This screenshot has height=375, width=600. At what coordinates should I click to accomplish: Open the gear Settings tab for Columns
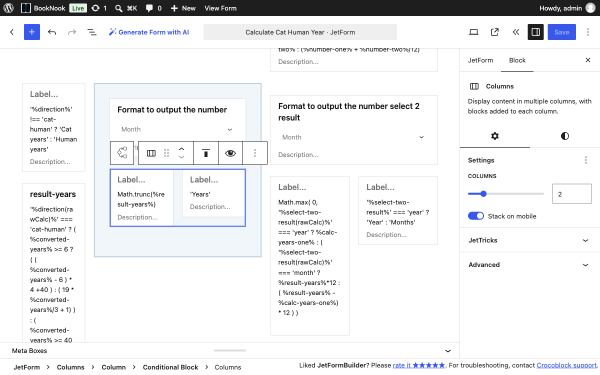click(x=495, y=136)
